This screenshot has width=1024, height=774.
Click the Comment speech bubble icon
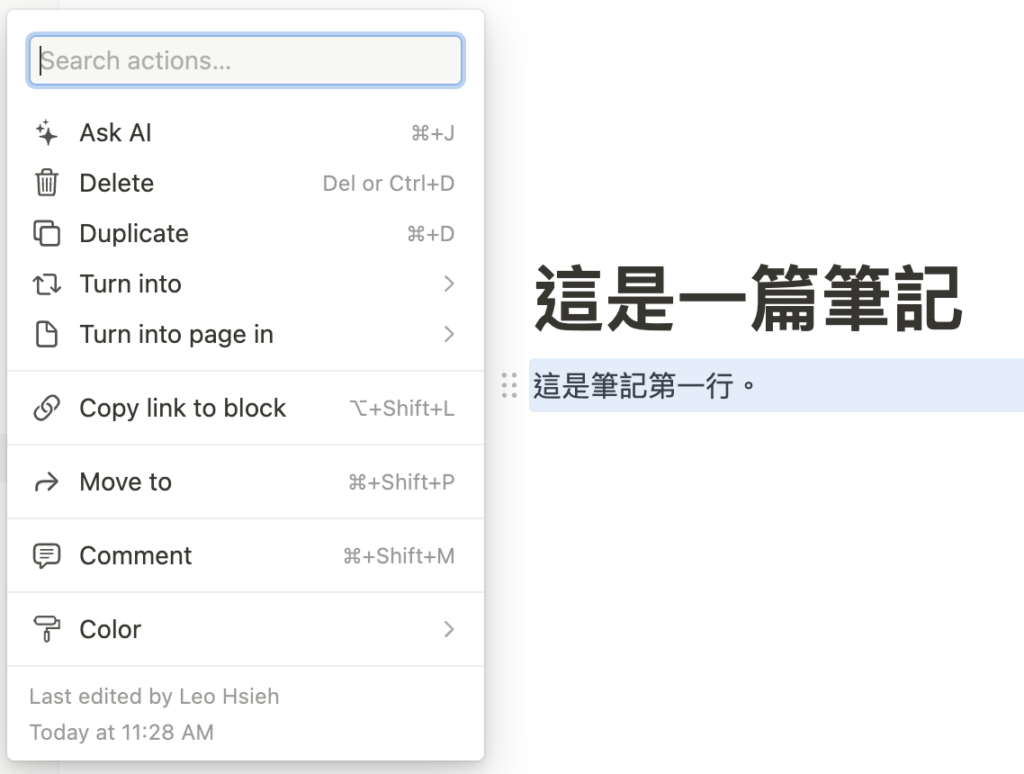point(47,556)
